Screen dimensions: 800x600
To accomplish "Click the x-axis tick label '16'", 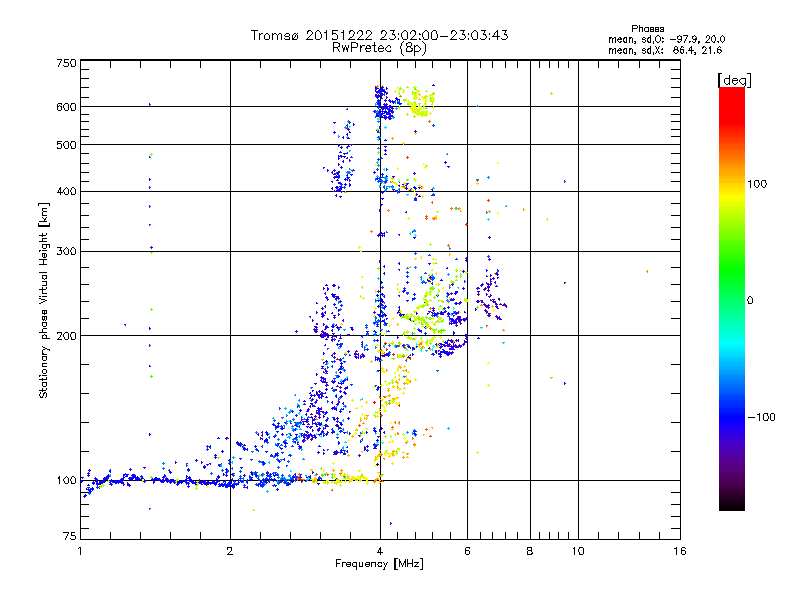I will click(x=680, y=551).
